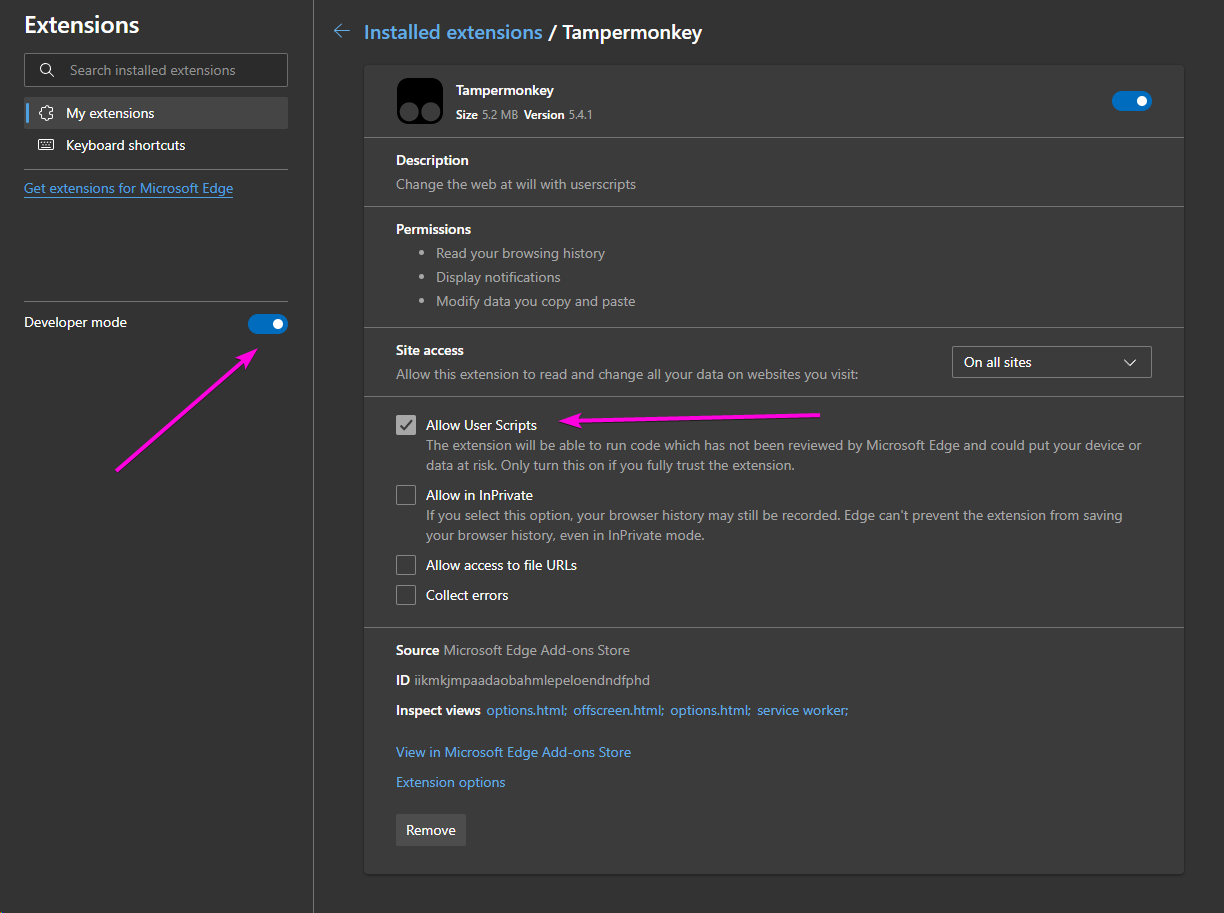Click the Keyboard shortcuts keyboard icon
Screen dimensions: 1224x913
(46, 145)
